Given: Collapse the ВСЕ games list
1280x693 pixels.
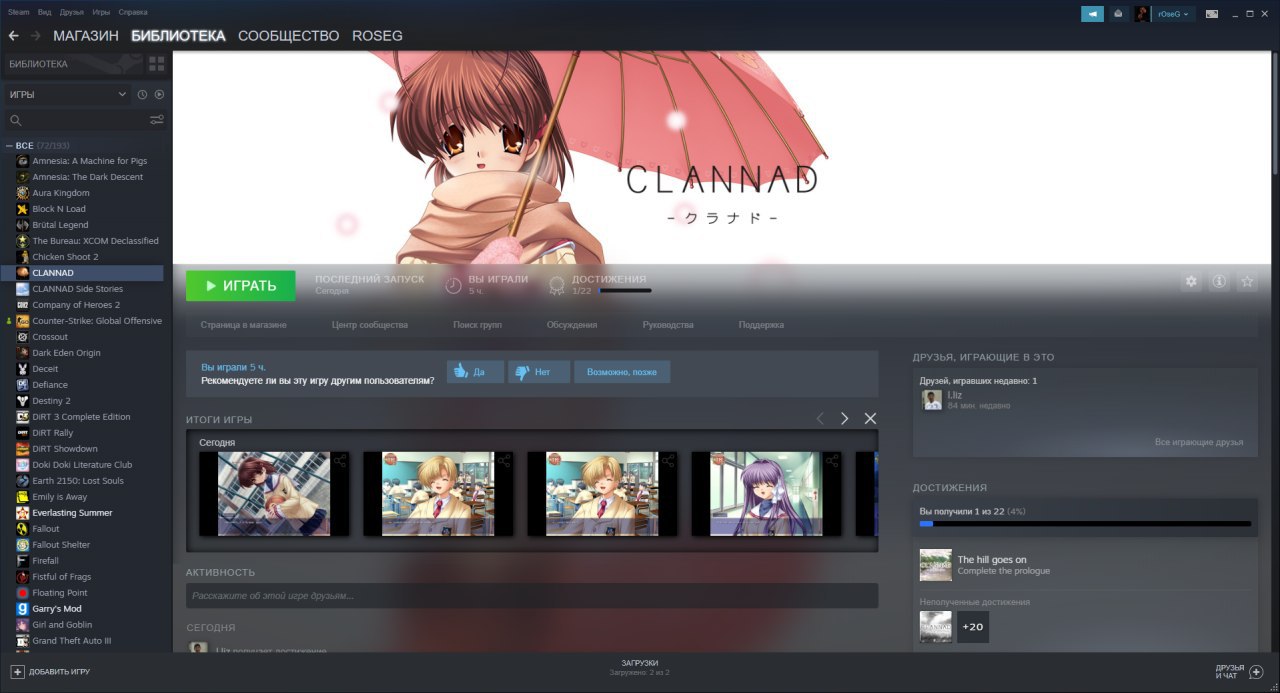Looking at the screenshot, I should point(9,146).
